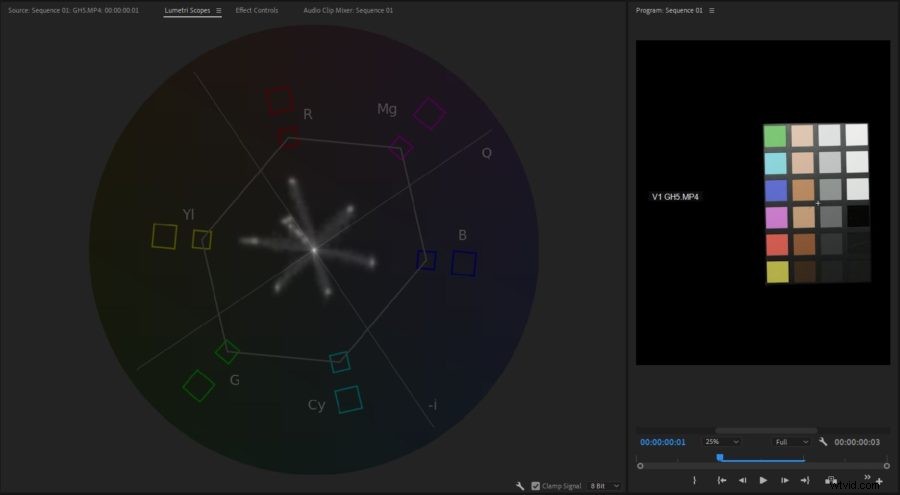Viewport: 900px width, 495px height.
Task: Open the Lumetri Scopes panel menu
Action: 219,10
